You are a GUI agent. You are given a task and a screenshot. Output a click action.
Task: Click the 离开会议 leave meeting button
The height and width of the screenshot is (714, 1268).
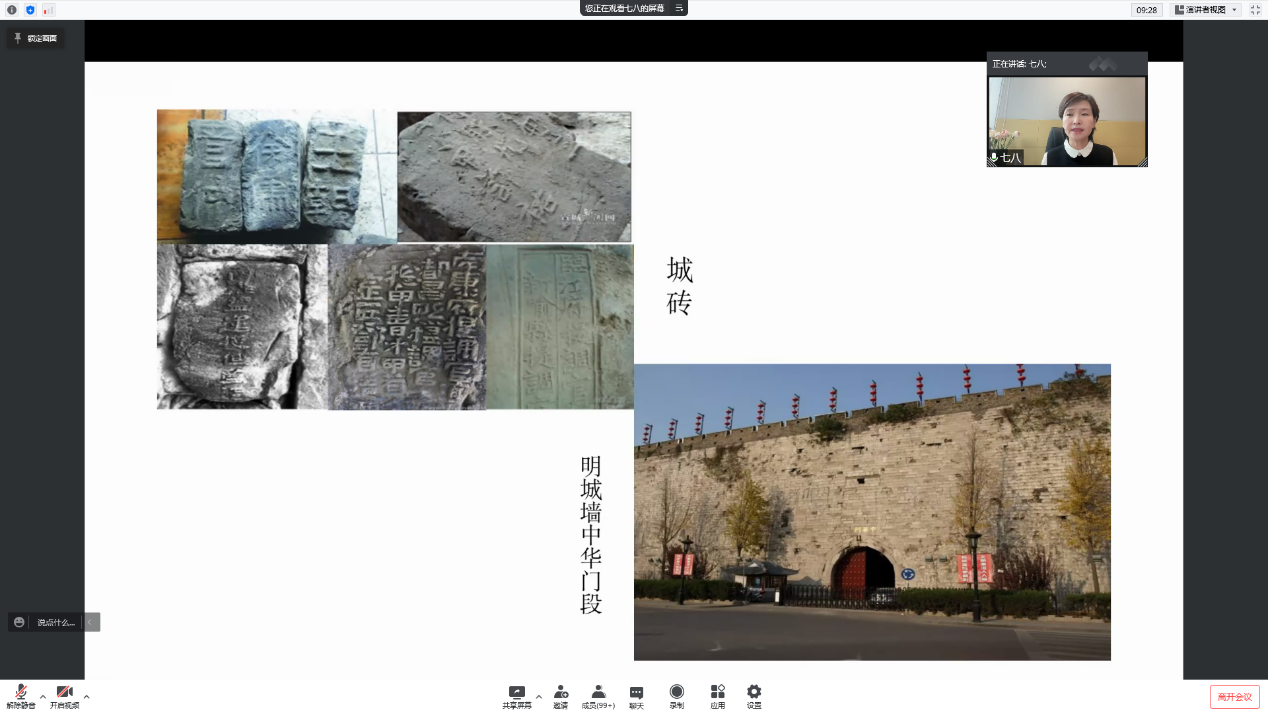(1234, 697)
